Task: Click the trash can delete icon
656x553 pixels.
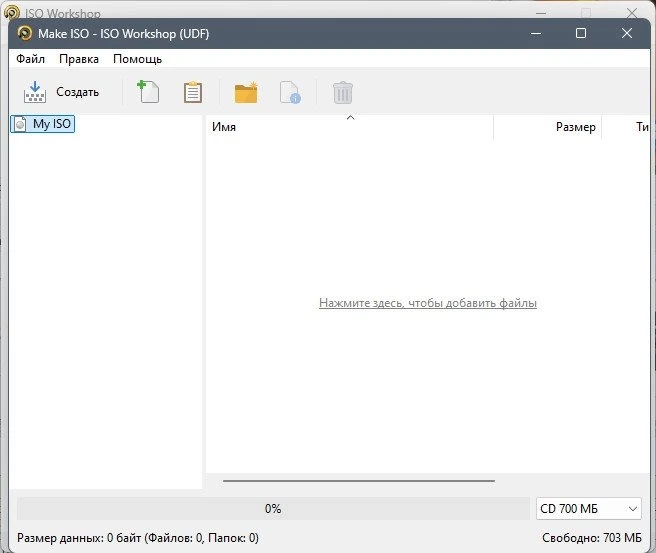Action: click(x=343, y=92)
